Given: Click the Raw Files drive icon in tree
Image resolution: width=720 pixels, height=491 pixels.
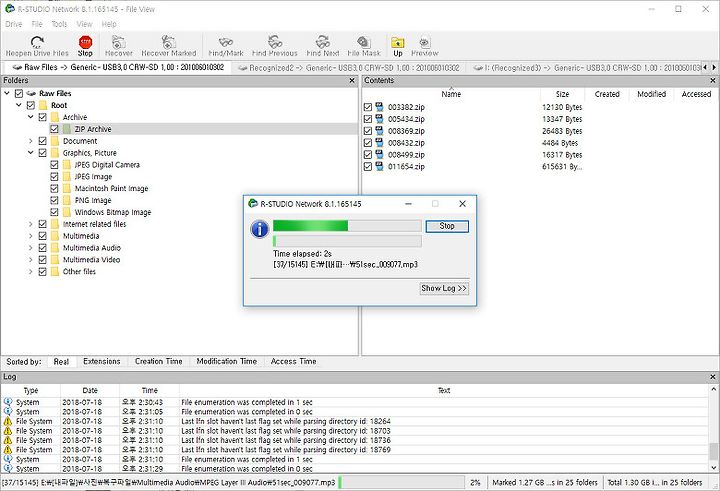Looking at the screenshot, I should (x=31, y=93).
